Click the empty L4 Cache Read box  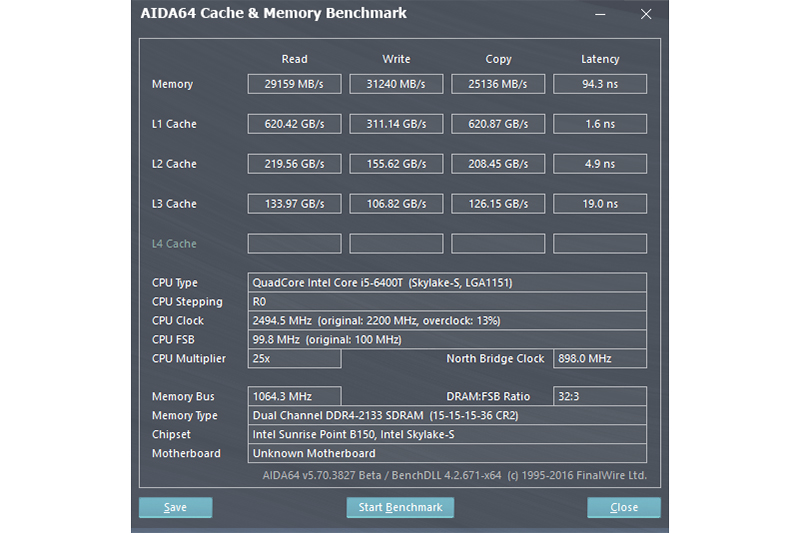pos(294,244)
